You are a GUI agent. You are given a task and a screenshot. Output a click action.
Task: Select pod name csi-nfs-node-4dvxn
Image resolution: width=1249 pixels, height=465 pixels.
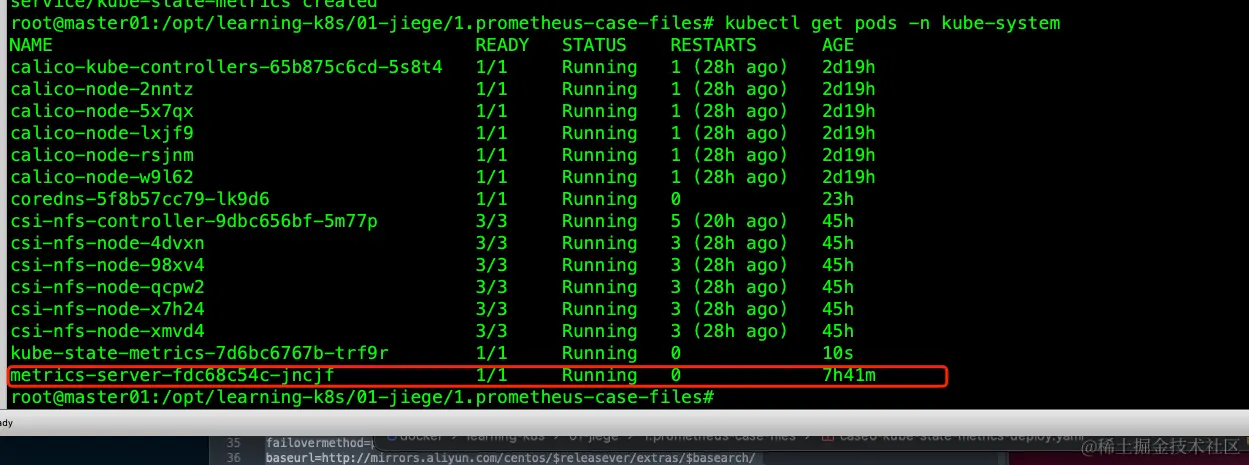tap(107, 243)
